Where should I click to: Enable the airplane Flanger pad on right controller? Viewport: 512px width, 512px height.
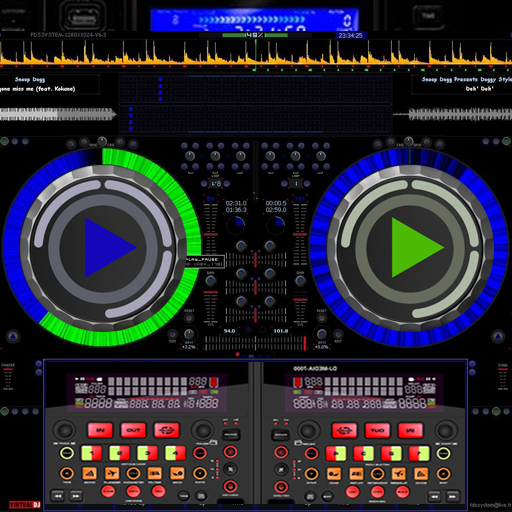click(x=399, y=473)
